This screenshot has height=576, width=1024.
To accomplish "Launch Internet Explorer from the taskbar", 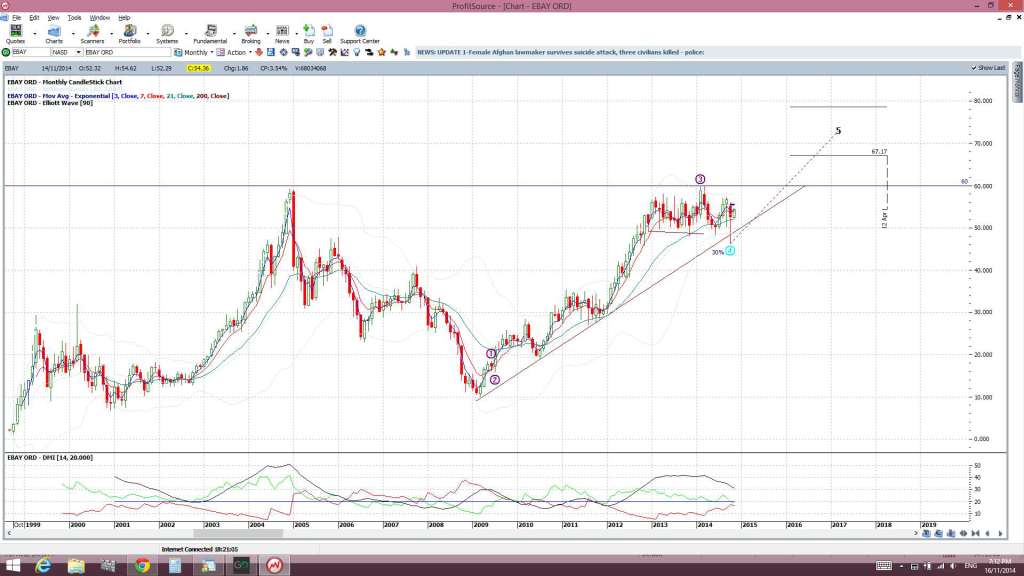I will pos(43,566).
